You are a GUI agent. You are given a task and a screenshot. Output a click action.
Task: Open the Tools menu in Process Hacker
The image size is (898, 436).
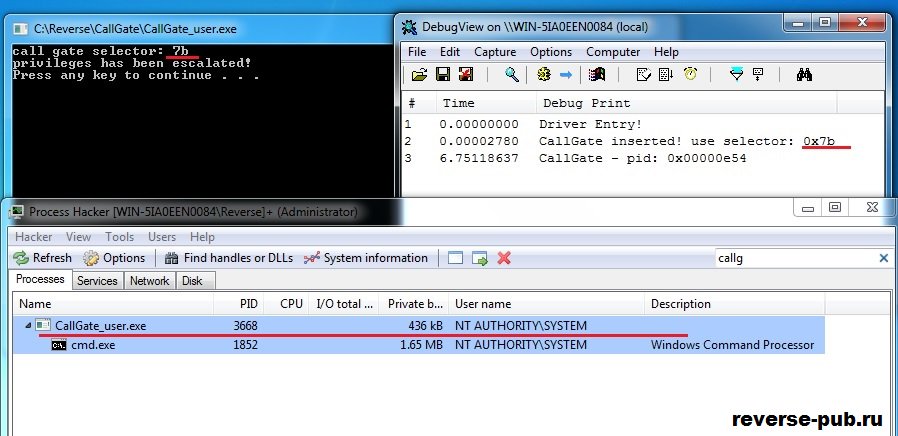click(x=119, y=237)
